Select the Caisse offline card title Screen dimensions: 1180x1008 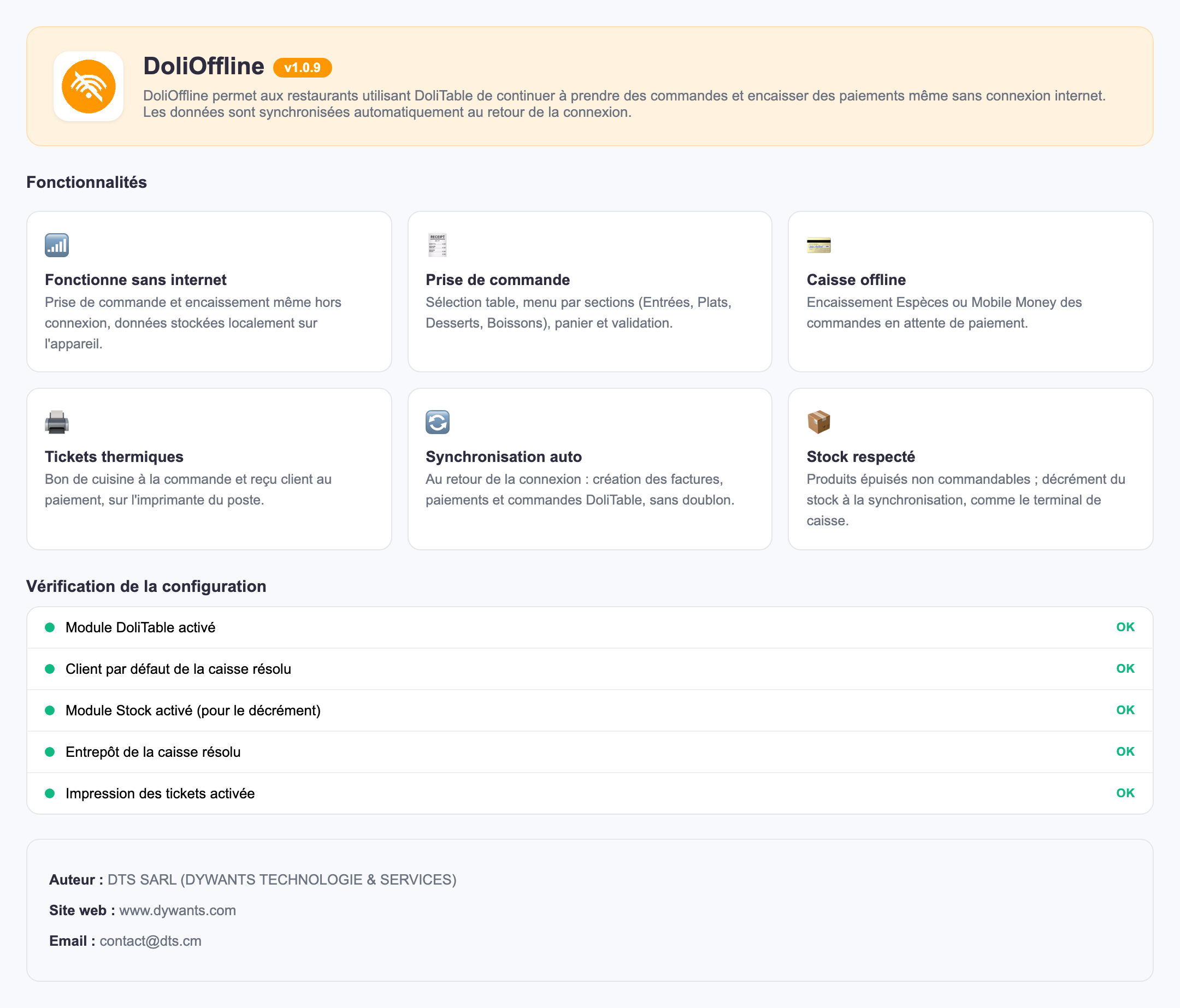tap(856, 280)
